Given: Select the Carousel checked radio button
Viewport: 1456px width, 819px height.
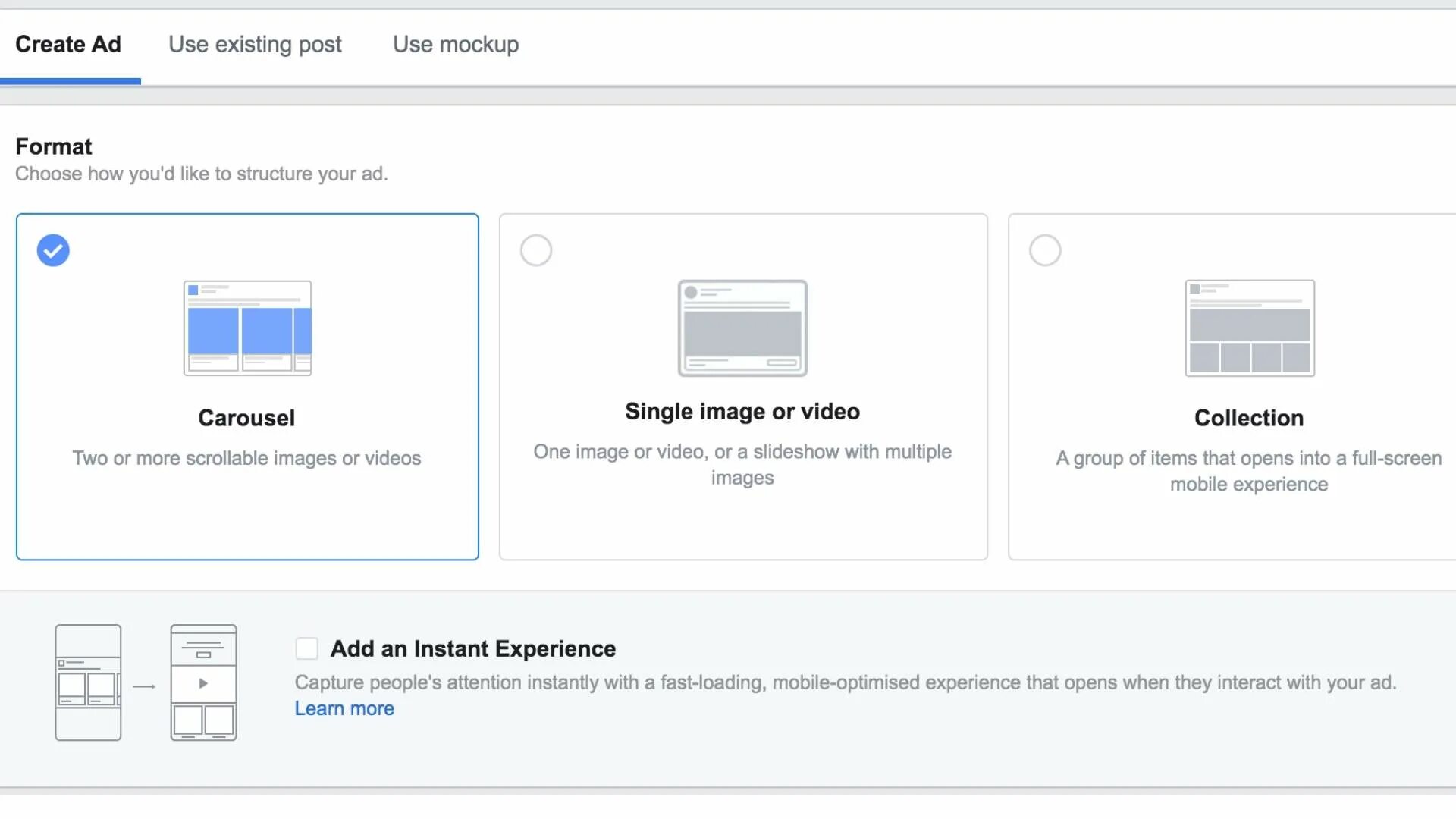Looking at the screenshot, I should 53,250.
